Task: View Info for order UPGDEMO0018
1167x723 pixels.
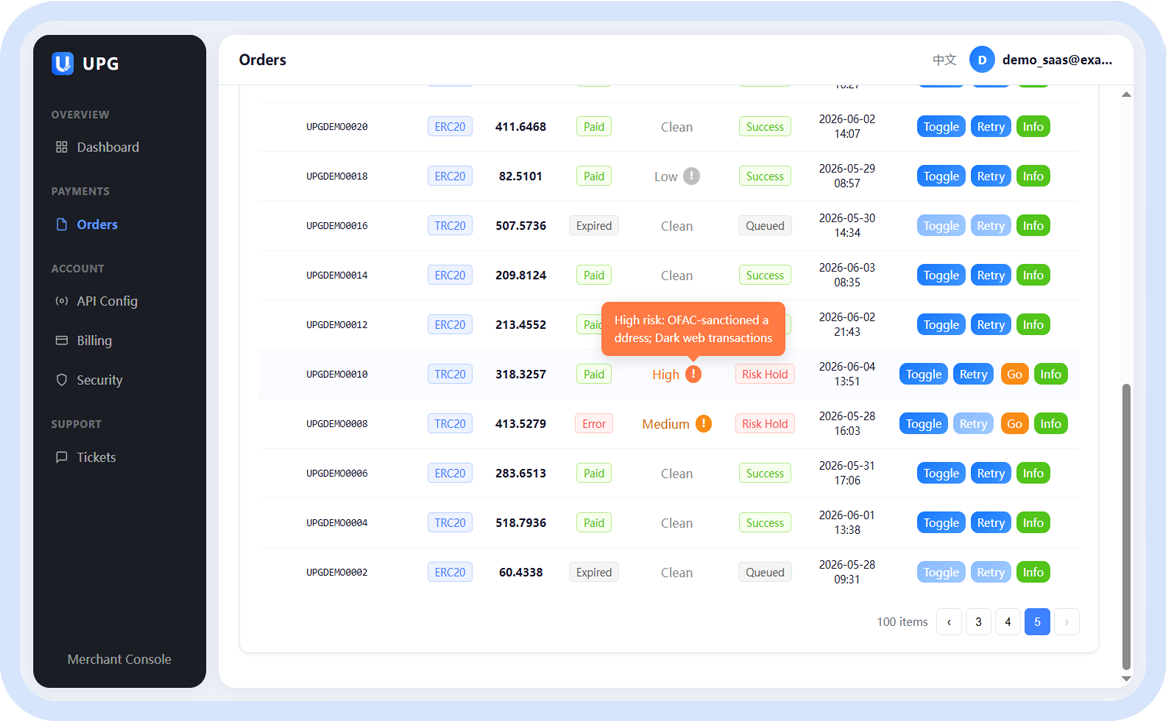Action: (1033, 176)
